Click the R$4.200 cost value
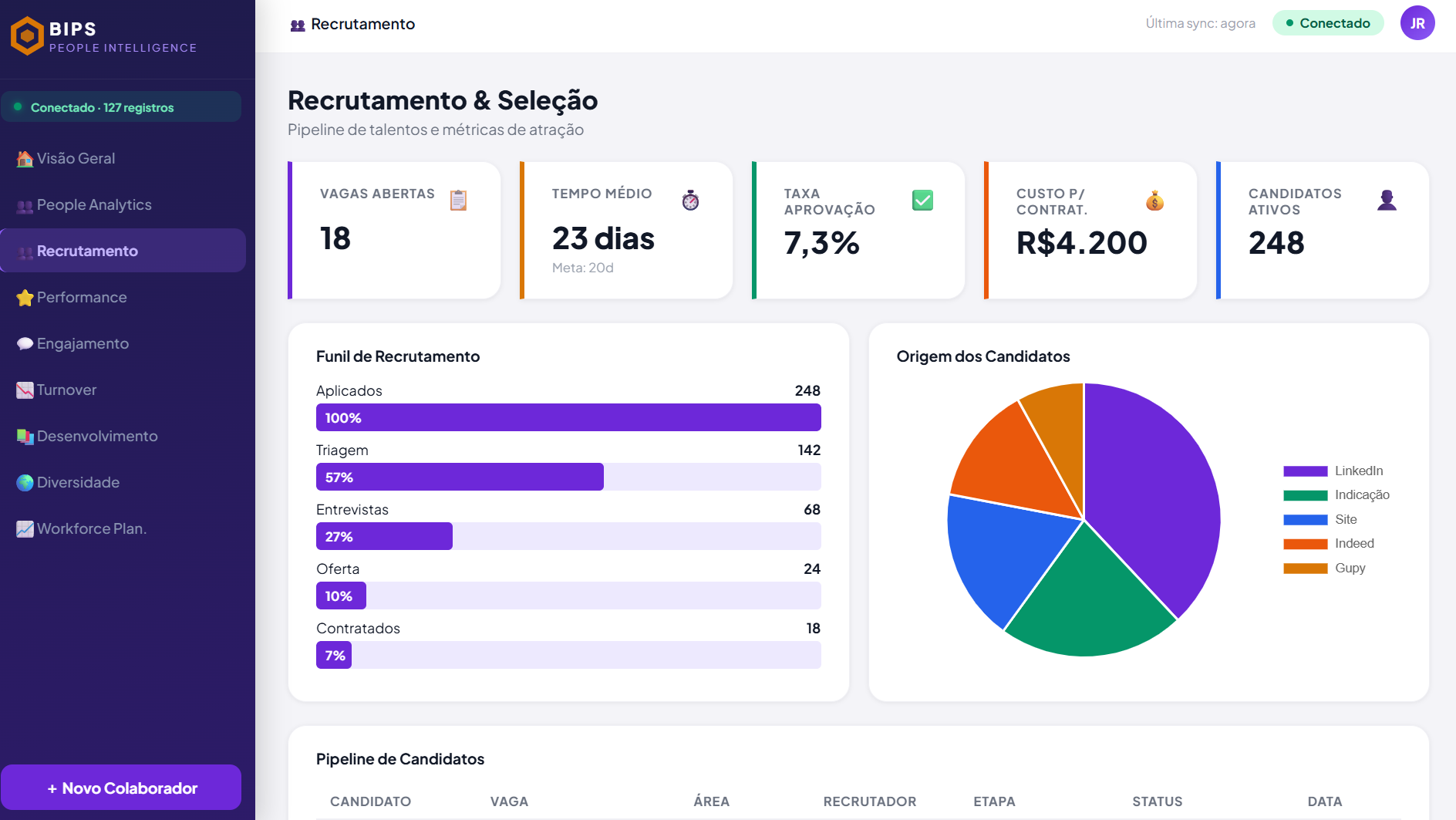This screenshot has height=820, width=1456. (1082, 243)
